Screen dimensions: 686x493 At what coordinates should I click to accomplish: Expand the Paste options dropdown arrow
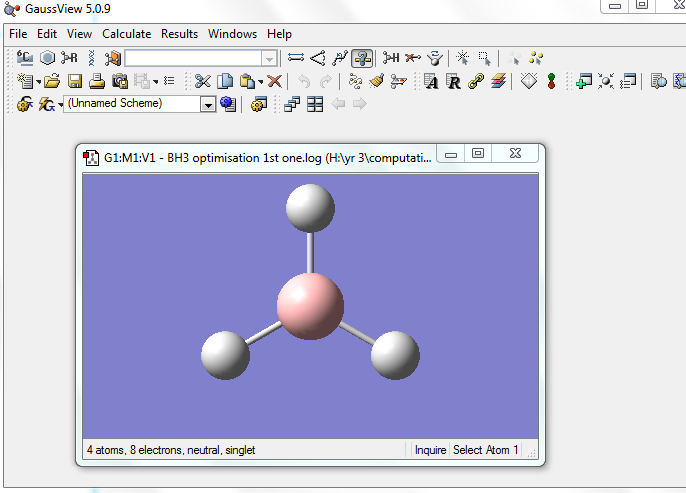261,82
